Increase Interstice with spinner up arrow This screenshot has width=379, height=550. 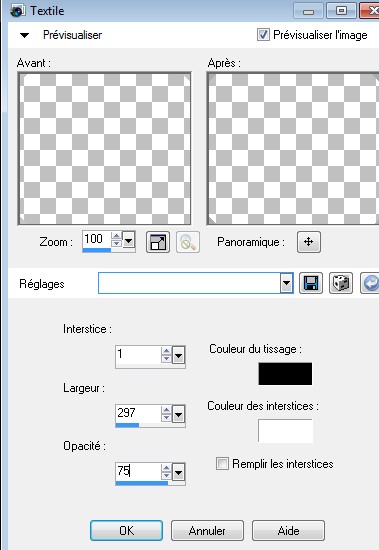(x=166, y=351)
